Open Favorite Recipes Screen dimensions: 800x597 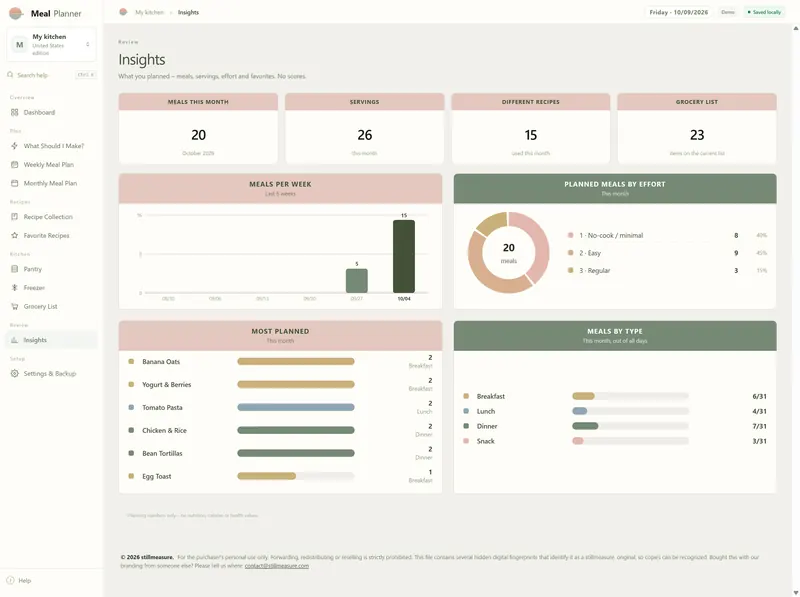[51, 236]
